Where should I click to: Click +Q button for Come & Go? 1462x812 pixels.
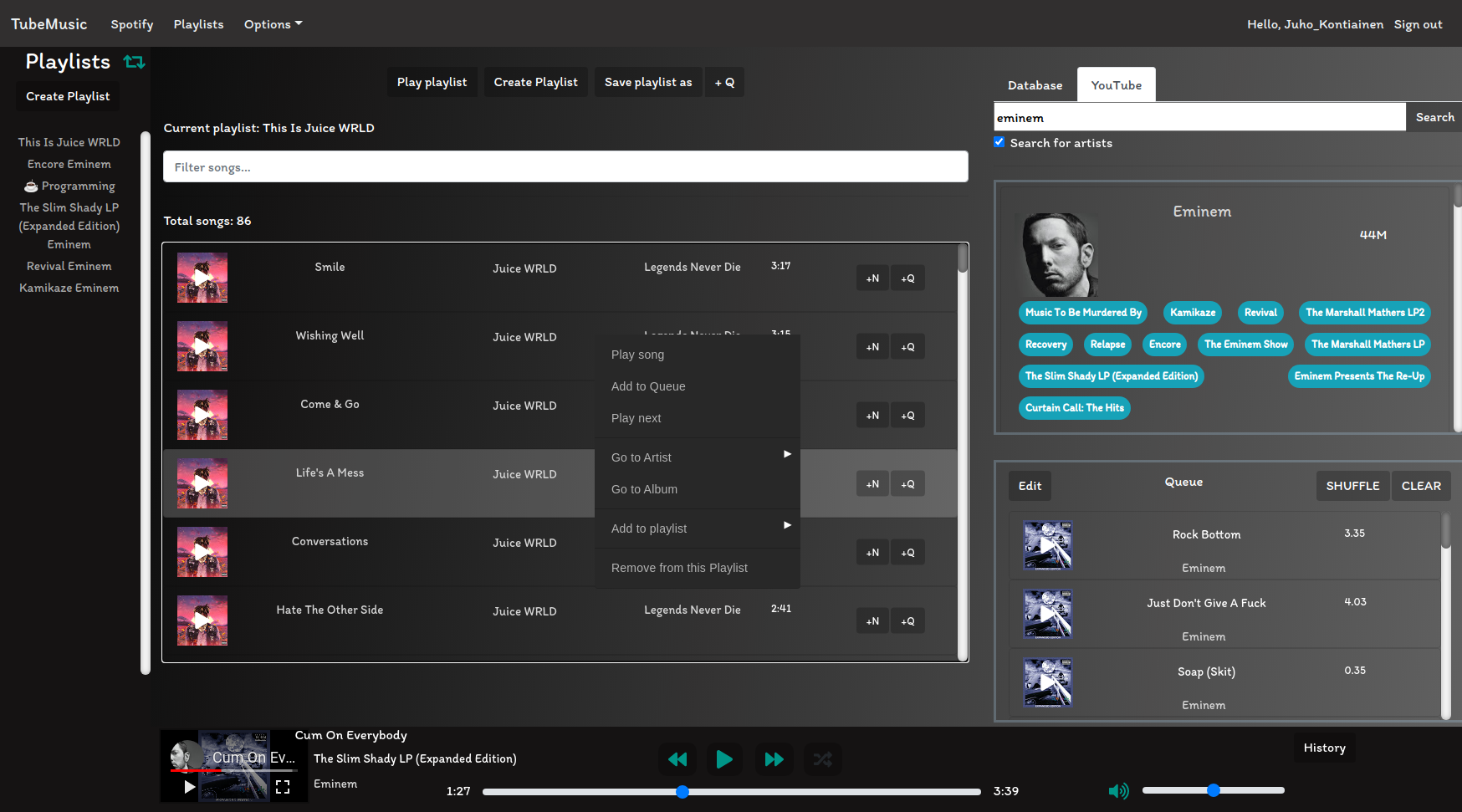pos(907,416)
